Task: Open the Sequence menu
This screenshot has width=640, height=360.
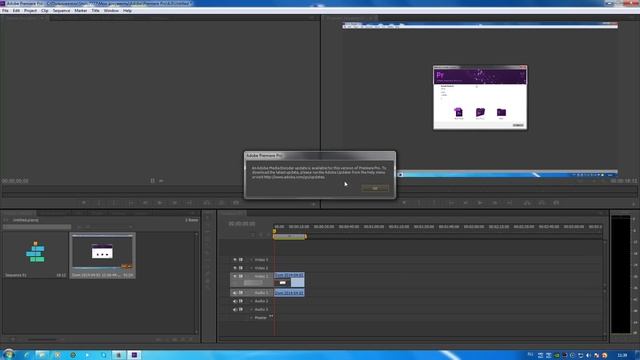Action: (62, 11)
